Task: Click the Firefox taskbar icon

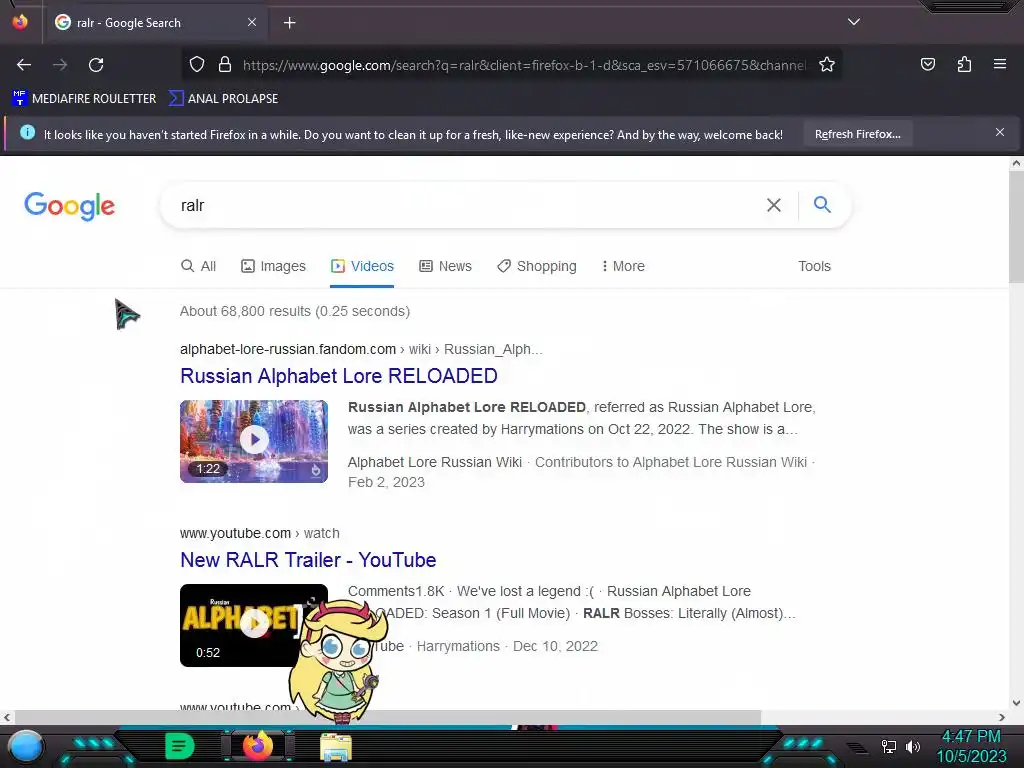Action: tap(258, 746)
